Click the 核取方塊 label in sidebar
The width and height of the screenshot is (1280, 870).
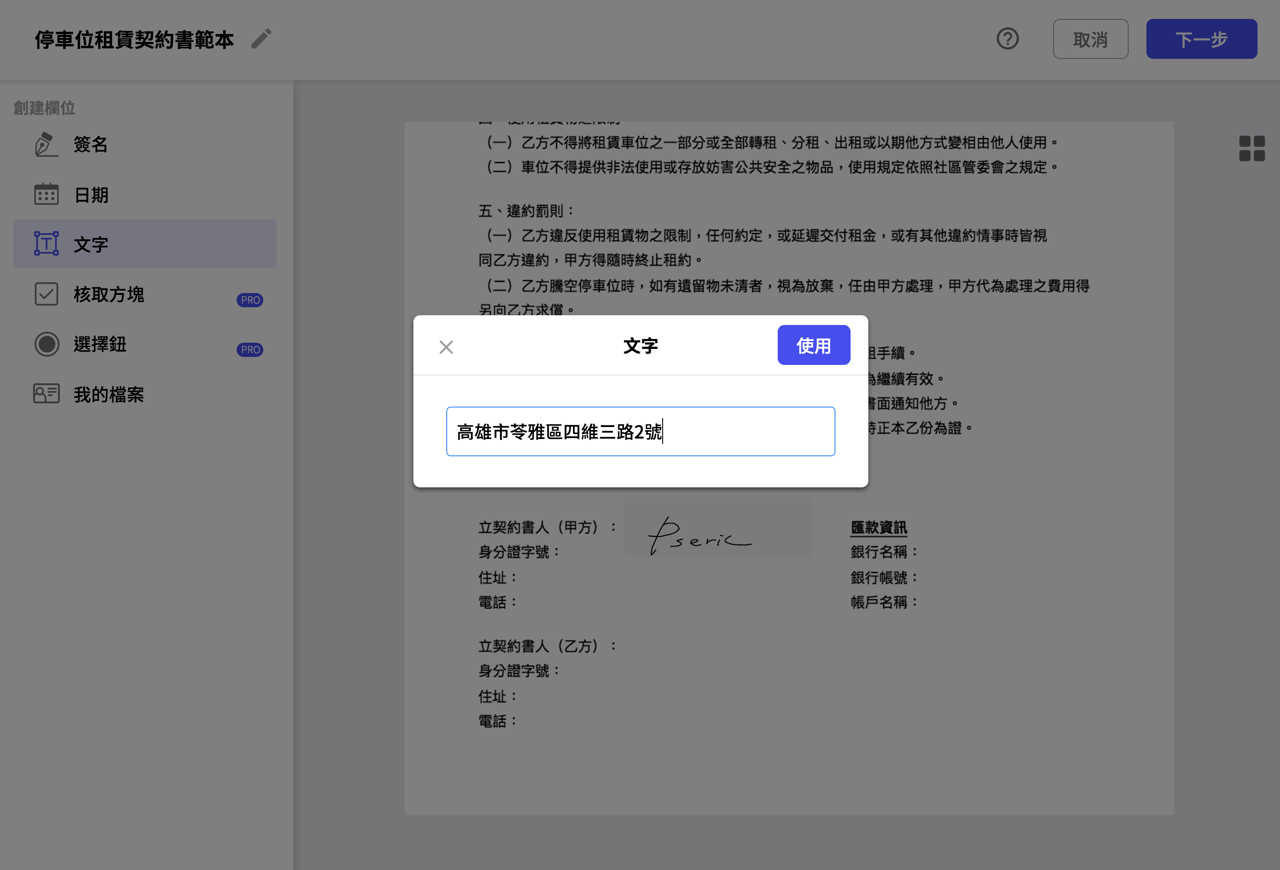point(109,295)
